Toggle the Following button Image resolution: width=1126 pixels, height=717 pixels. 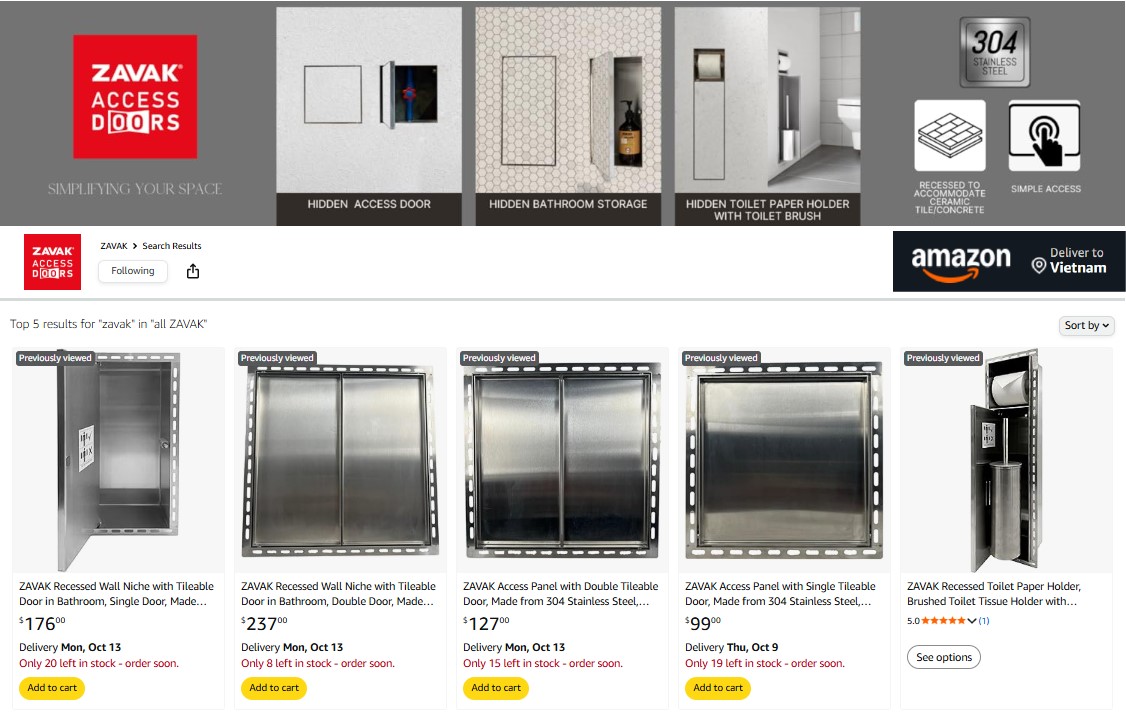(x=133, y=271)
